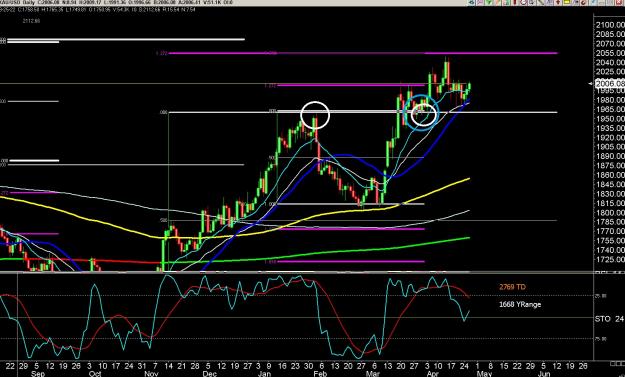The width and height of the screenshot is (625, 377).
Task: Click the 1830.00 price axis label
Action: tap(610, 194)
